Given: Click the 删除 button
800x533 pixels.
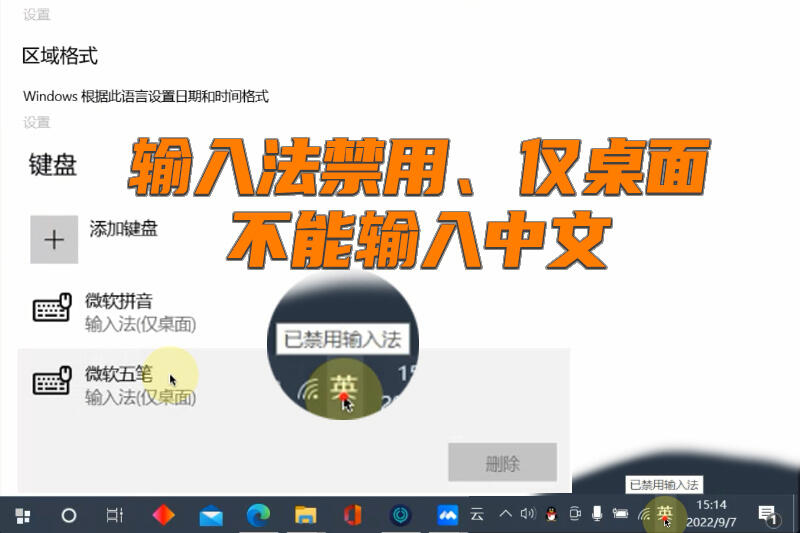Looking at the screenshot, I should 503,463.
